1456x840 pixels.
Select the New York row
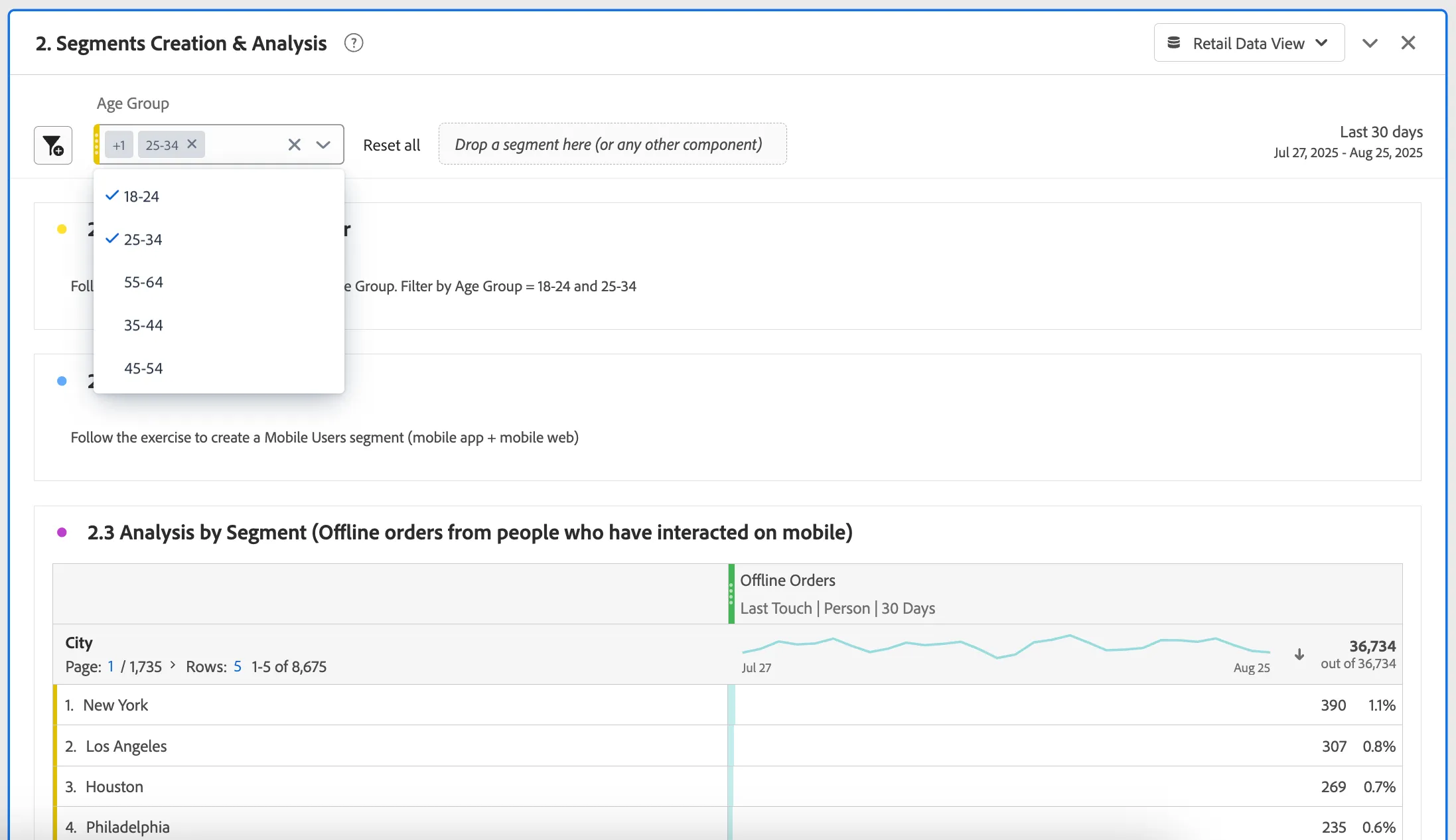click(x=728, y=705)
